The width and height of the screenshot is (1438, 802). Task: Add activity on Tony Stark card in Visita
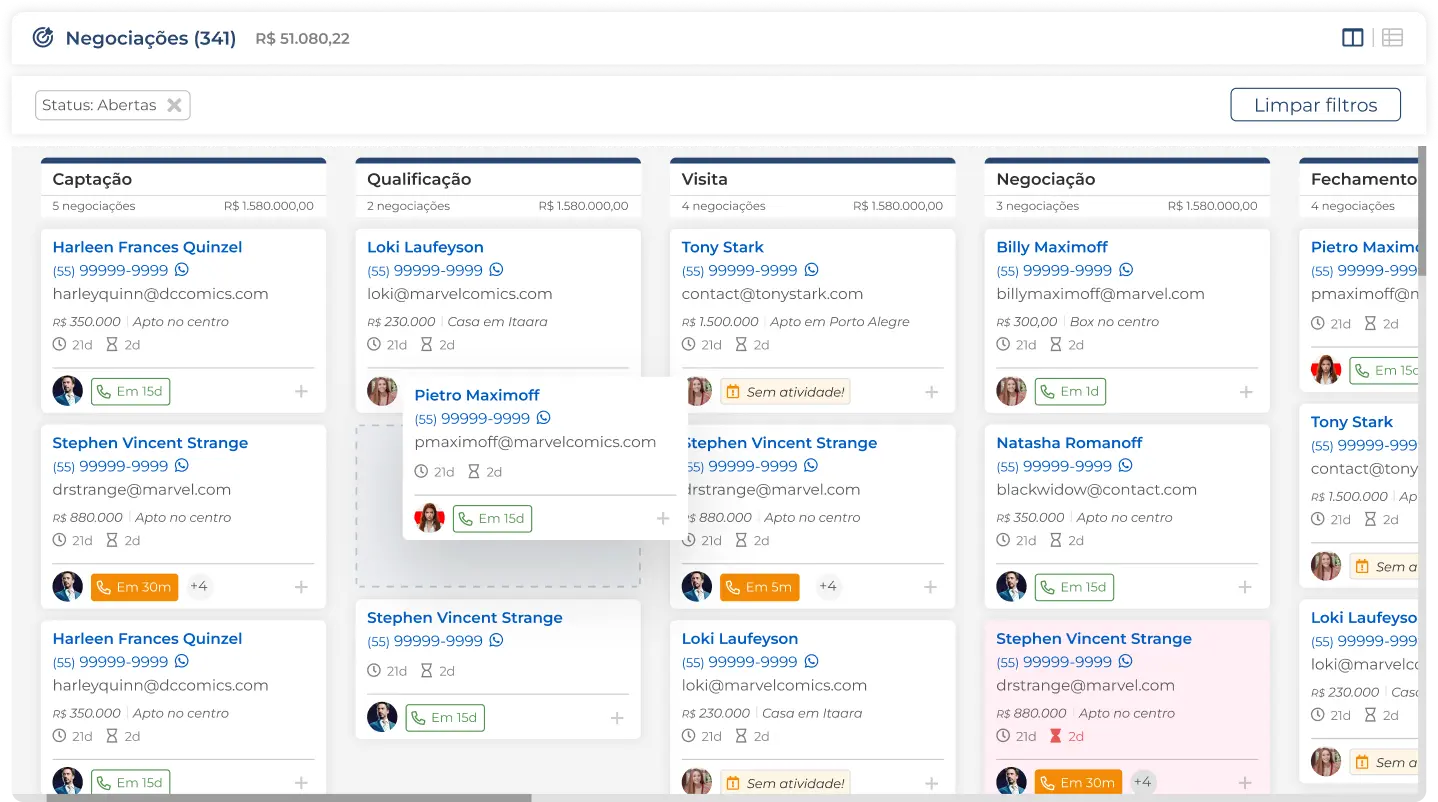click(x=931, y=392)
